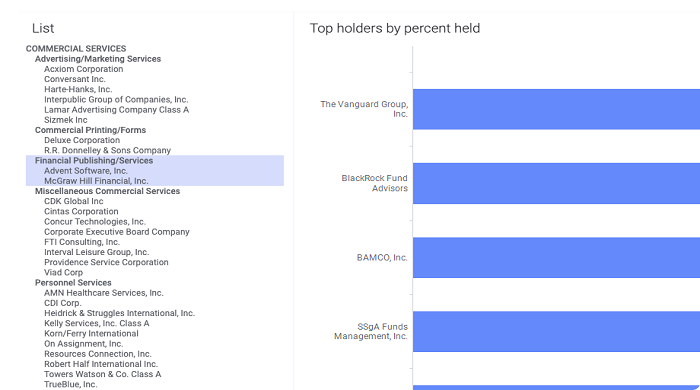The image size is (700, 390).
Task: Select Deluxe Corporation entry
Action: 82,140
